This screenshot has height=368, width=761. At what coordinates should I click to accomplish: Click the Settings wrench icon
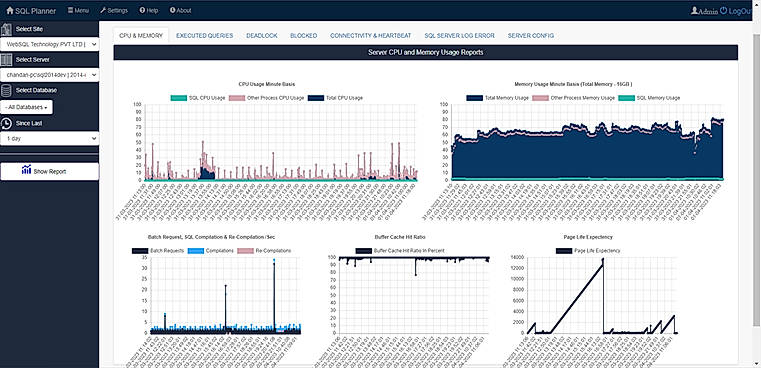pyautogui.click(x=103, y=10)
